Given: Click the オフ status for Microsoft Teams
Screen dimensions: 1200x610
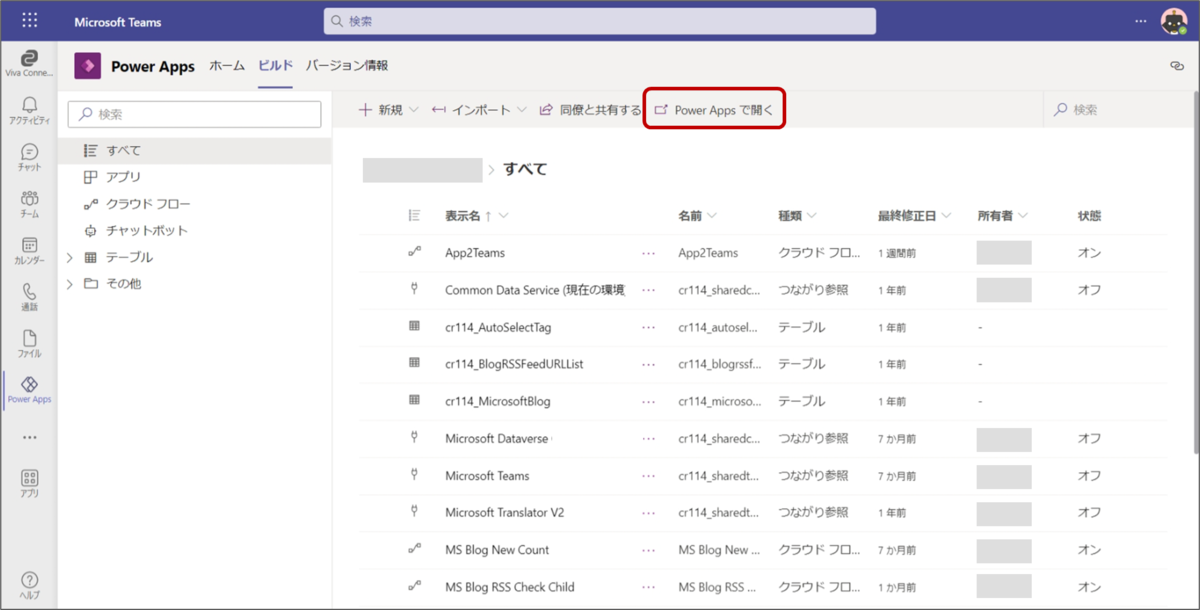Looking at the screenshot, I should point(1089,476).
